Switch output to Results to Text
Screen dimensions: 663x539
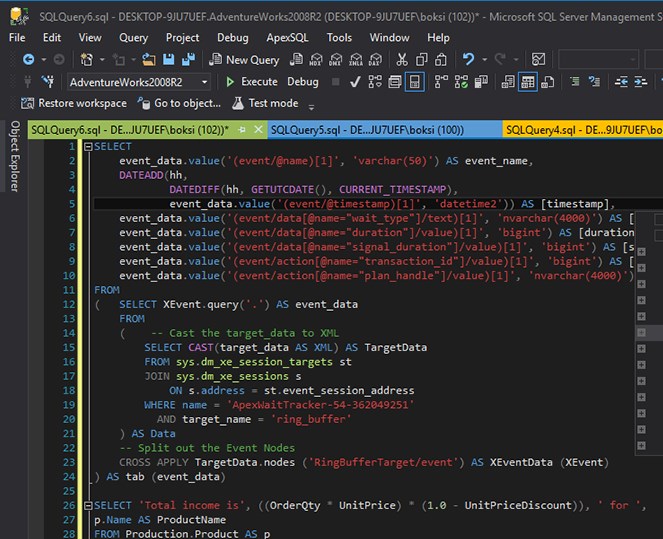click(508, 82)
